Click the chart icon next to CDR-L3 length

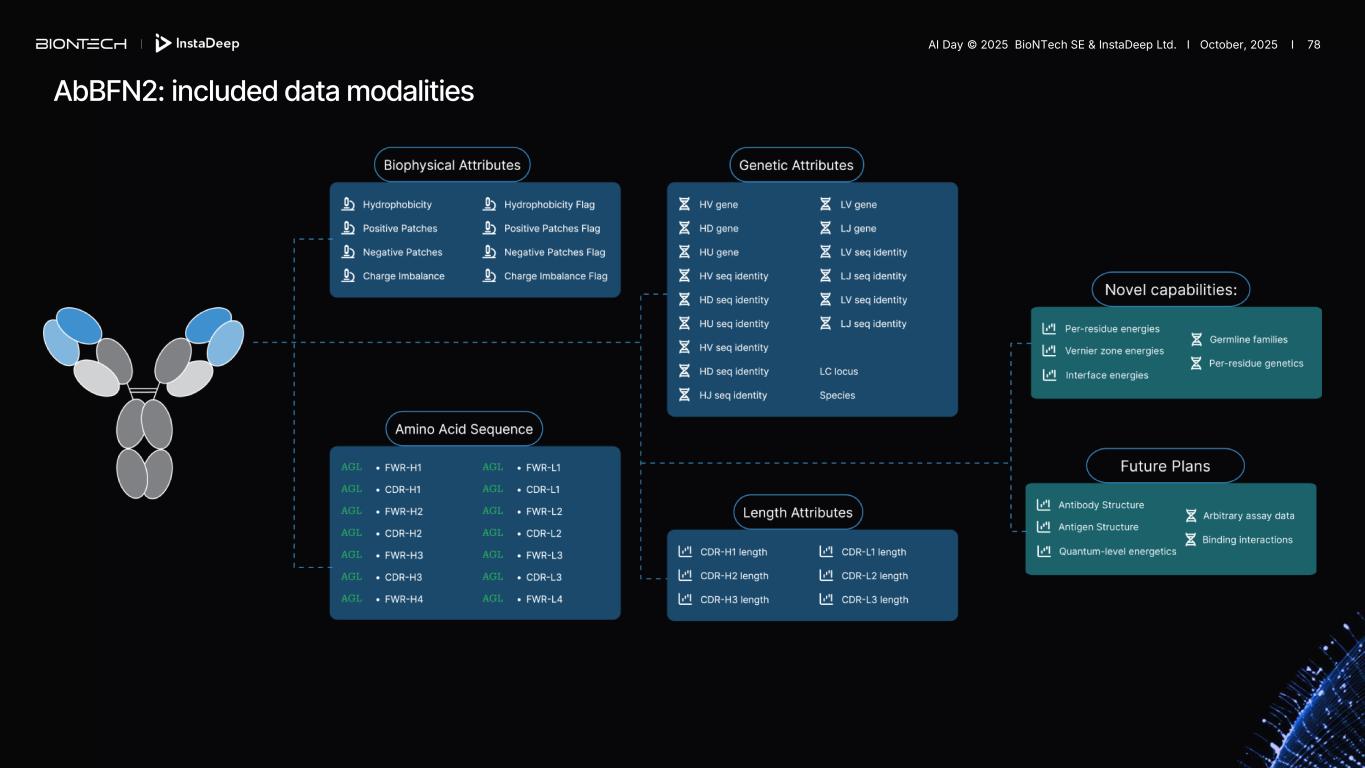coord(826,600)
